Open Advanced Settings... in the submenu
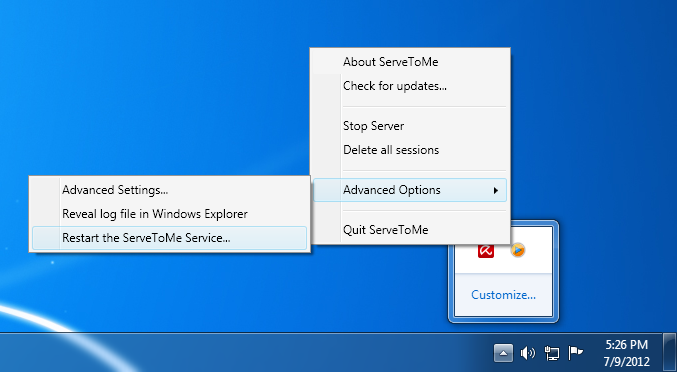 click(x=169, y=190)
